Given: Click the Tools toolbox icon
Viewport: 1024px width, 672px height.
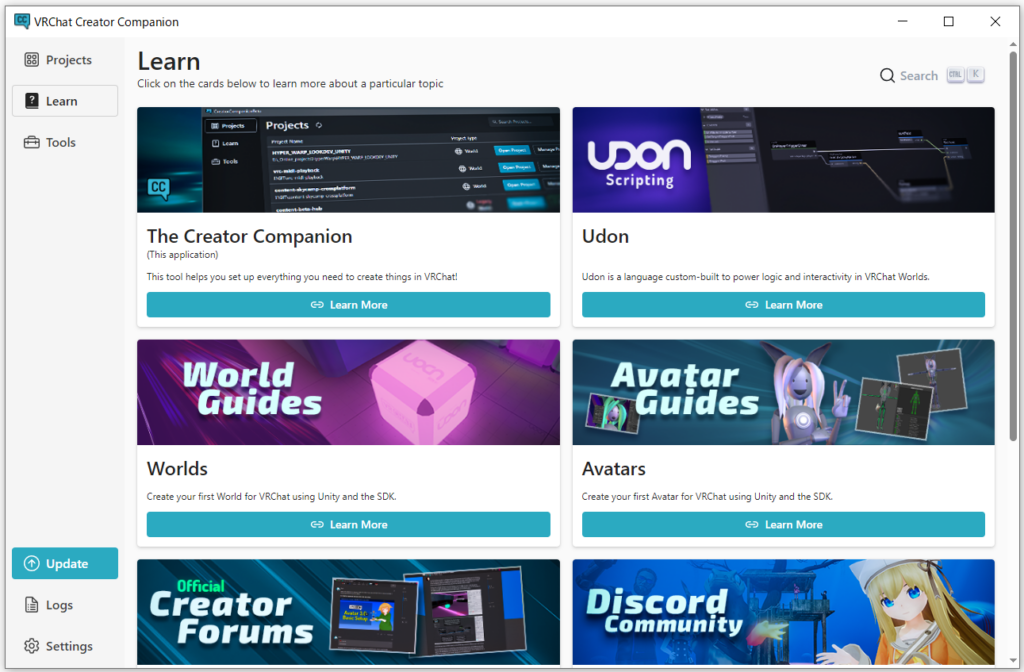Looking at the screenshot, I should pyautogui.click(x=31, y=142).
